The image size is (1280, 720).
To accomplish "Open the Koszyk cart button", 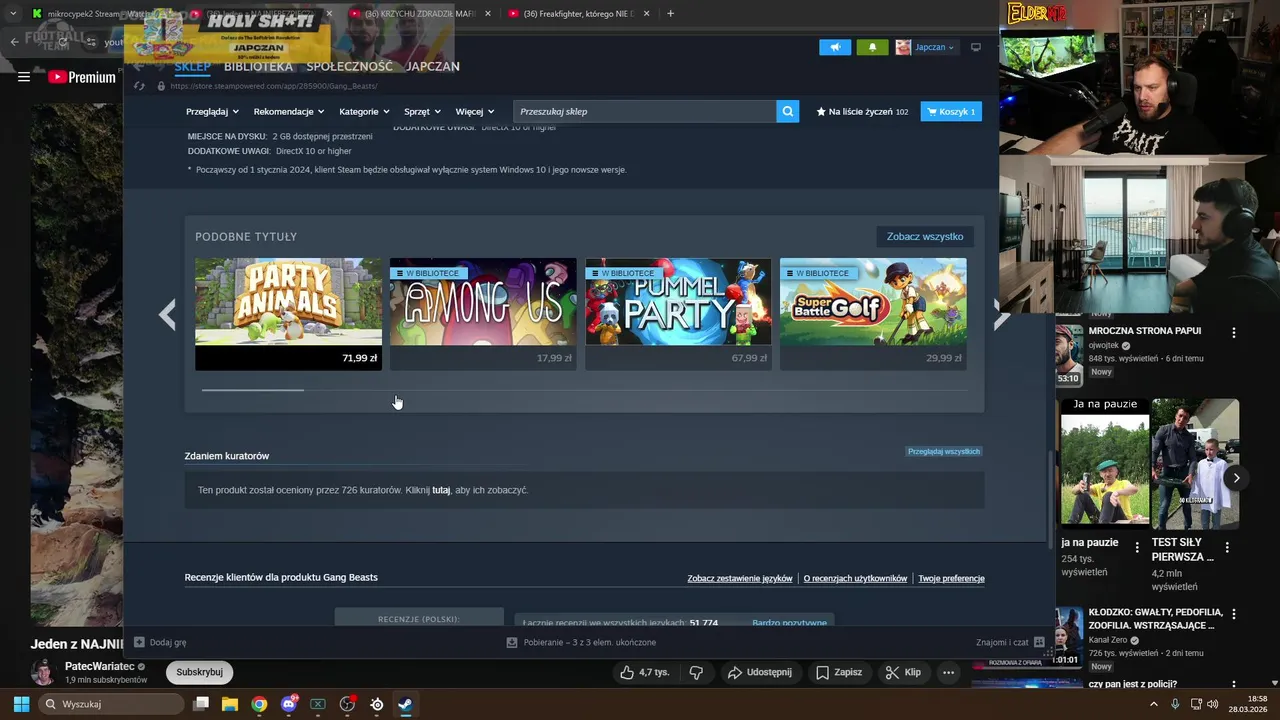I will 951,112.
